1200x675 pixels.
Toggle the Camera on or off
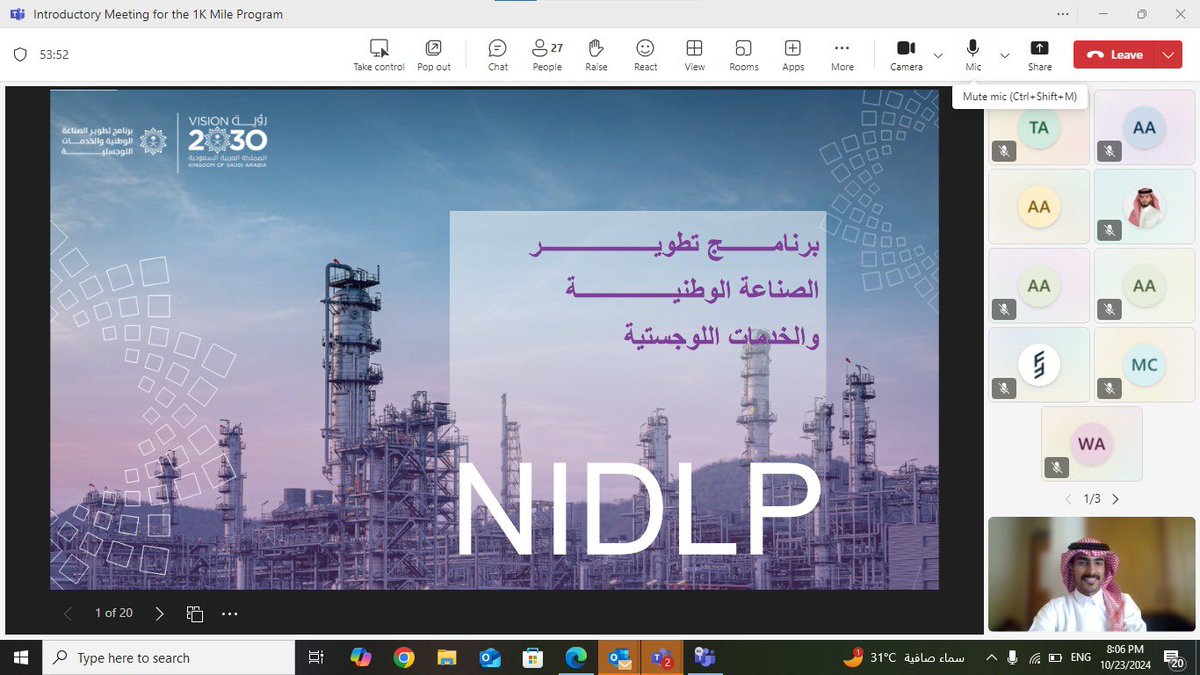point(906,55)
